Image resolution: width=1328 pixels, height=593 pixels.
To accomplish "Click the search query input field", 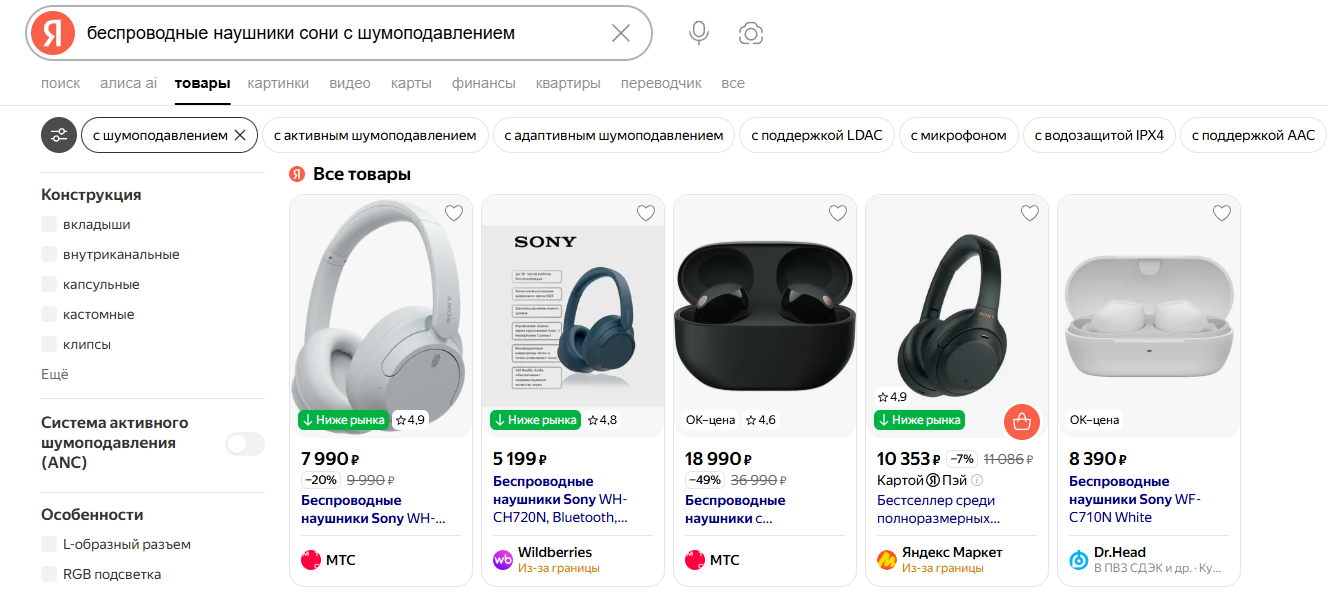I will pyautogui.click(x=340, y=33).
